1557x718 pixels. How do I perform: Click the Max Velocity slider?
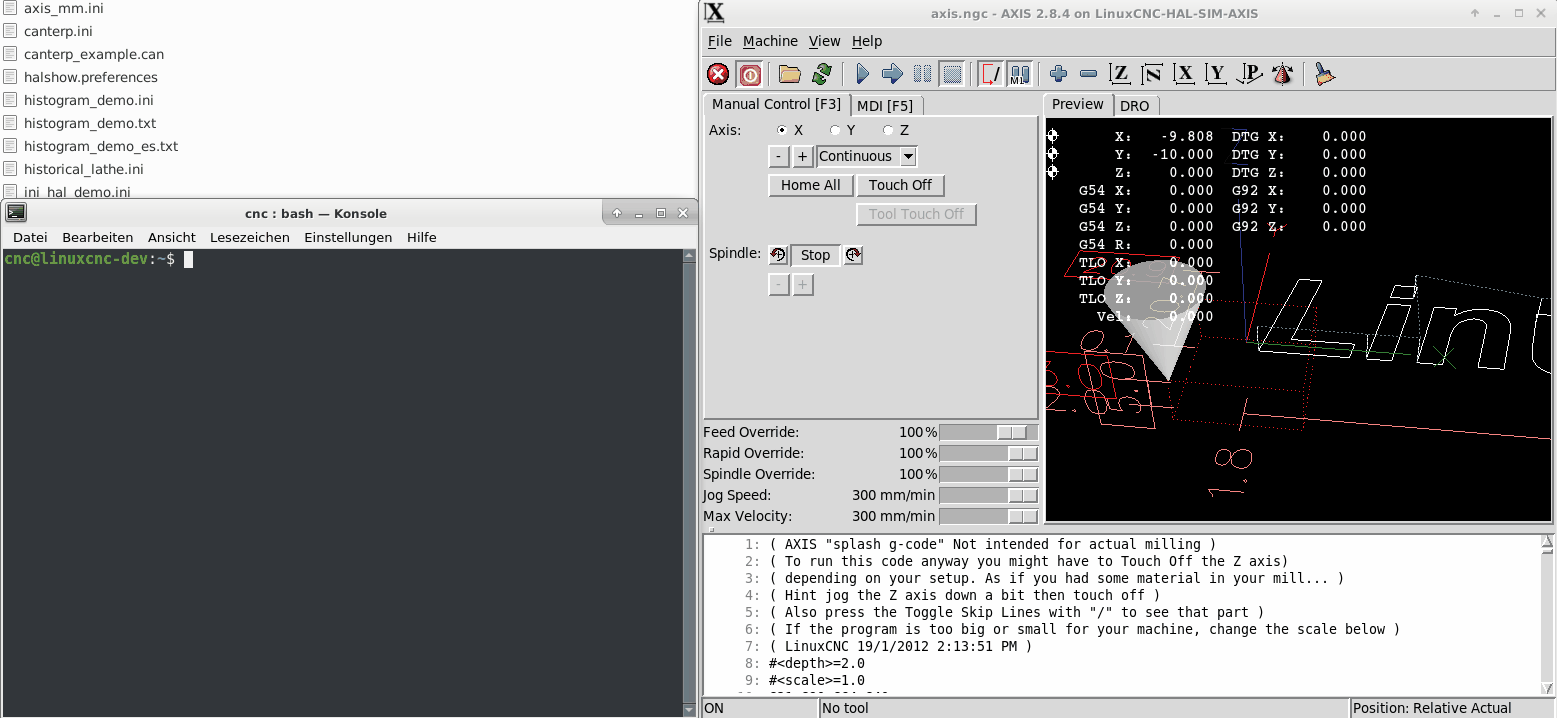click(x=989, y=516)
